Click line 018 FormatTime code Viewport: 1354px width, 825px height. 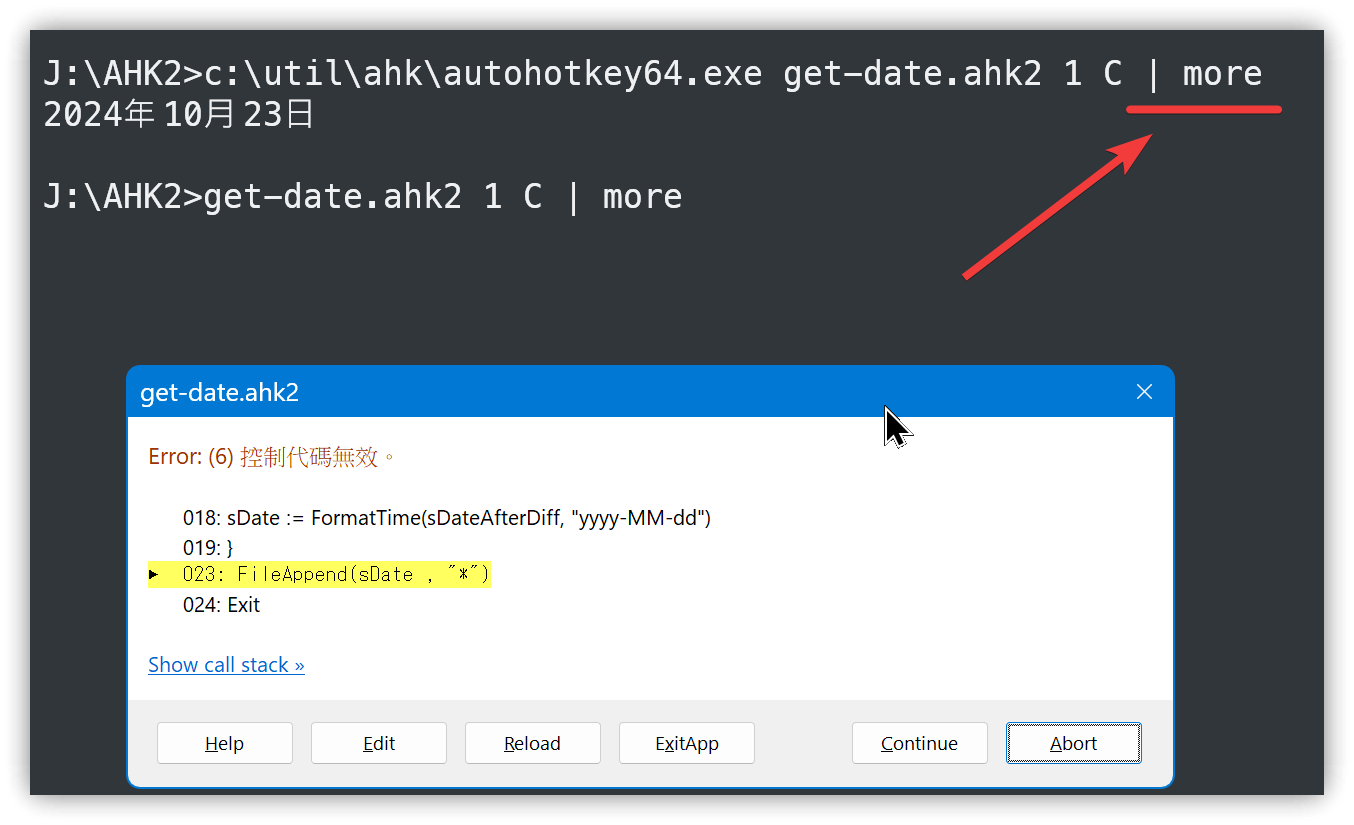pyautogui.click(x=446, y=518)
